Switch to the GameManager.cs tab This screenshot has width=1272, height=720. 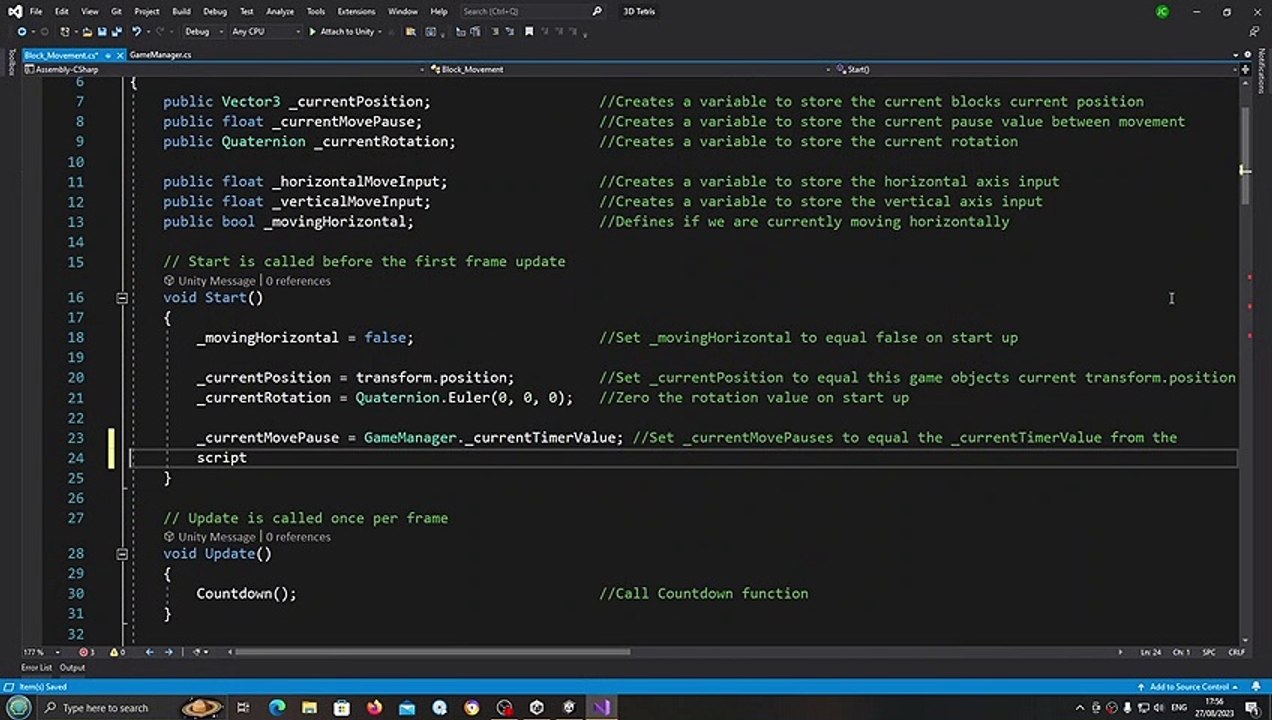click(x=160, y=55)
